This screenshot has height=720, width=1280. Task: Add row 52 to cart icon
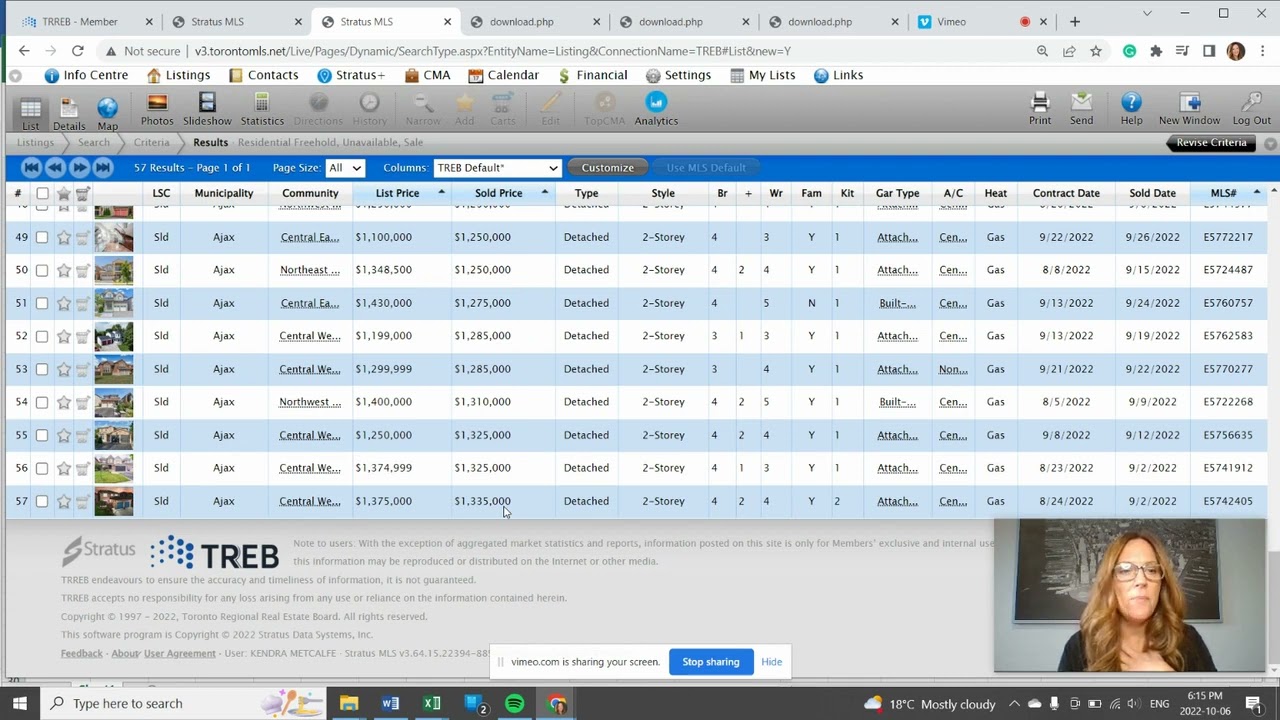(83, 336)
